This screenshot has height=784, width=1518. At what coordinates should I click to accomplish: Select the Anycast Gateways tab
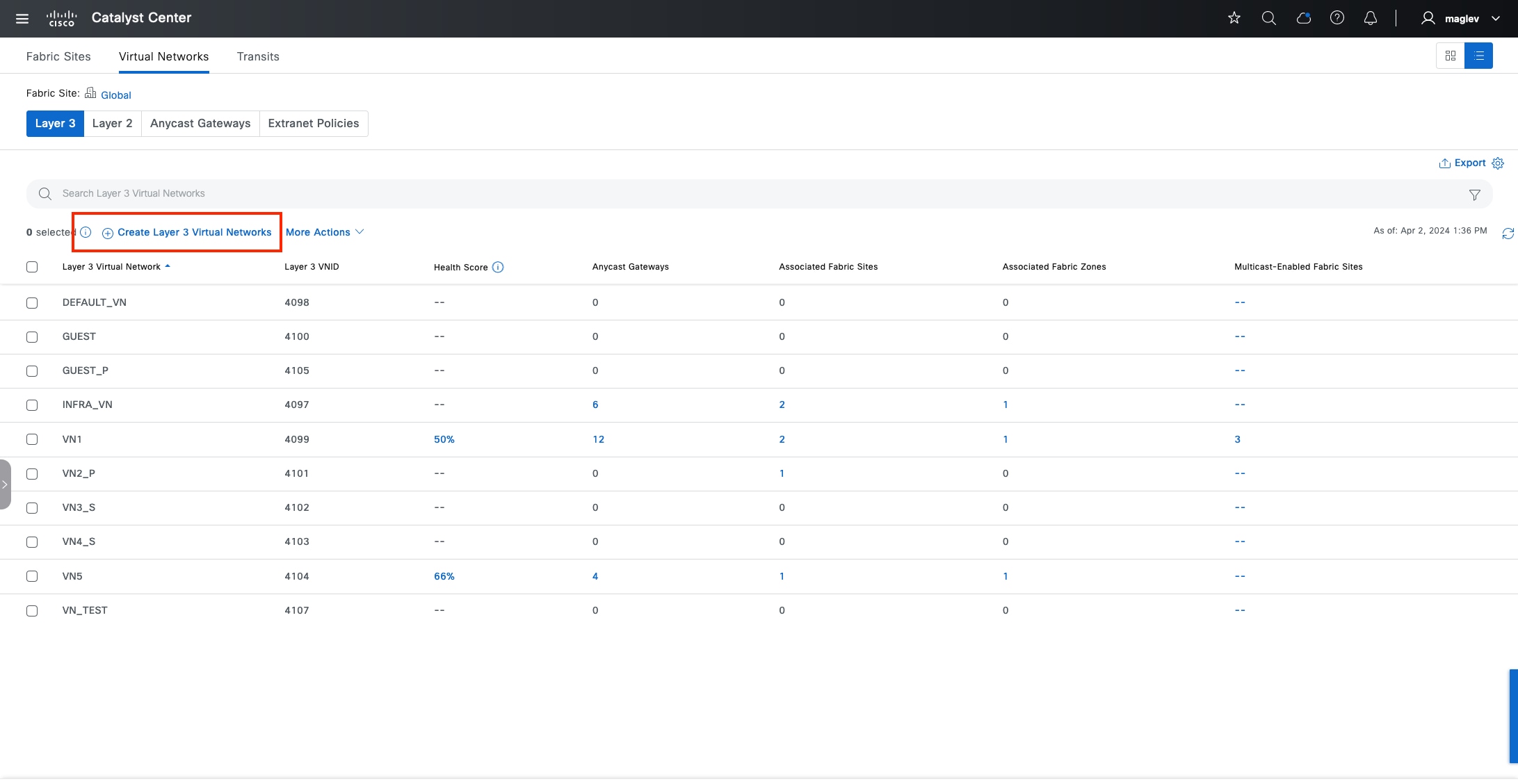coord(200,124)
